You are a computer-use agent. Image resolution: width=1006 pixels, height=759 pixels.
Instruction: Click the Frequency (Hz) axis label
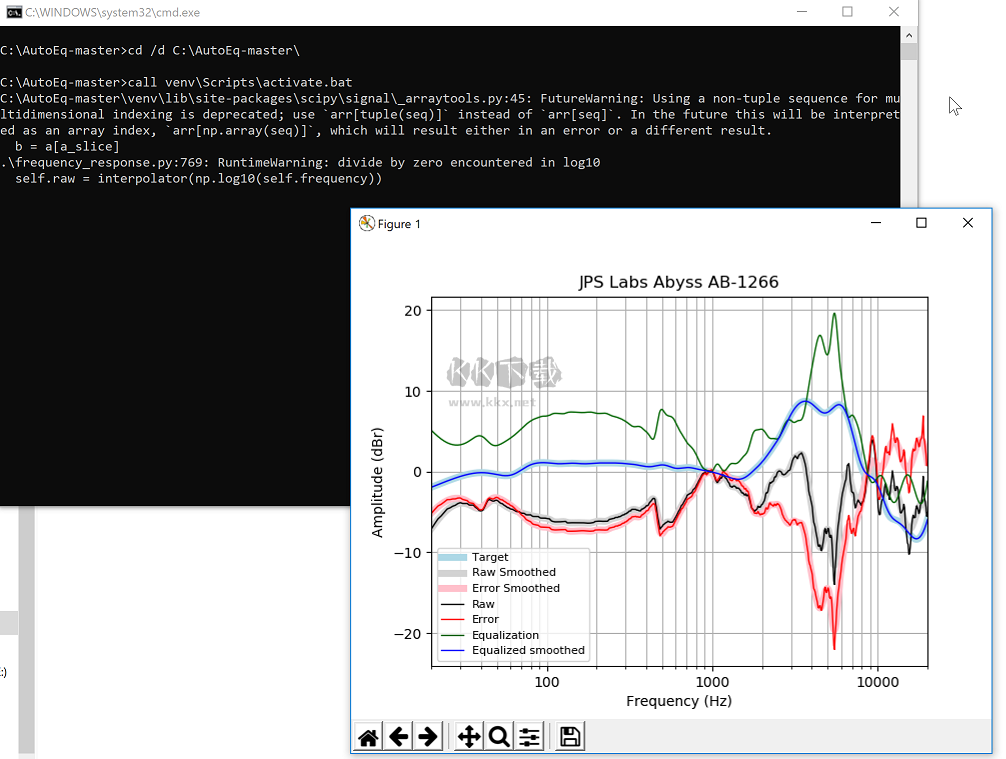point(679,701)
